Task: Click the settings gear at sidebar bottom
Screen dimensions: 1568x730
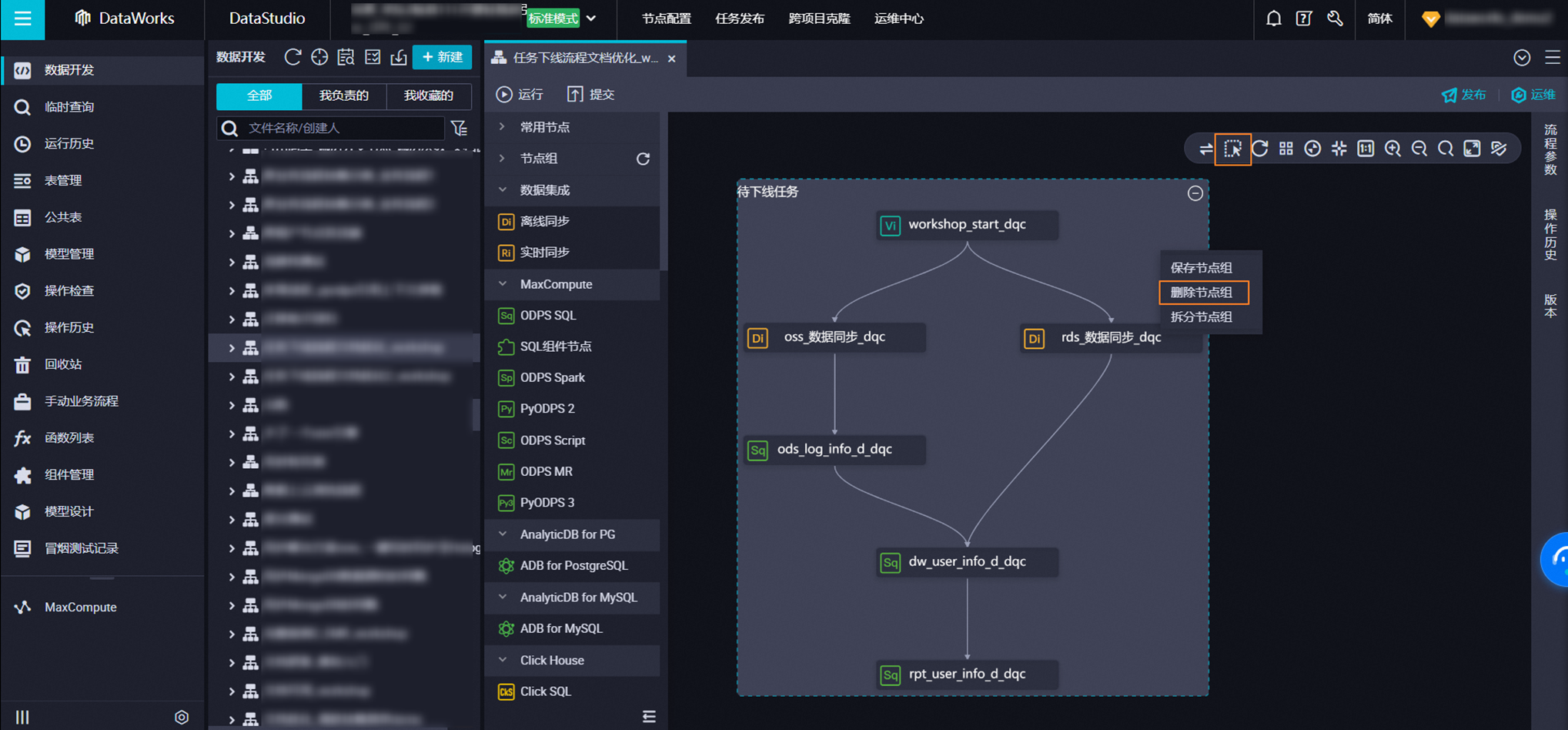Action: 182,717
